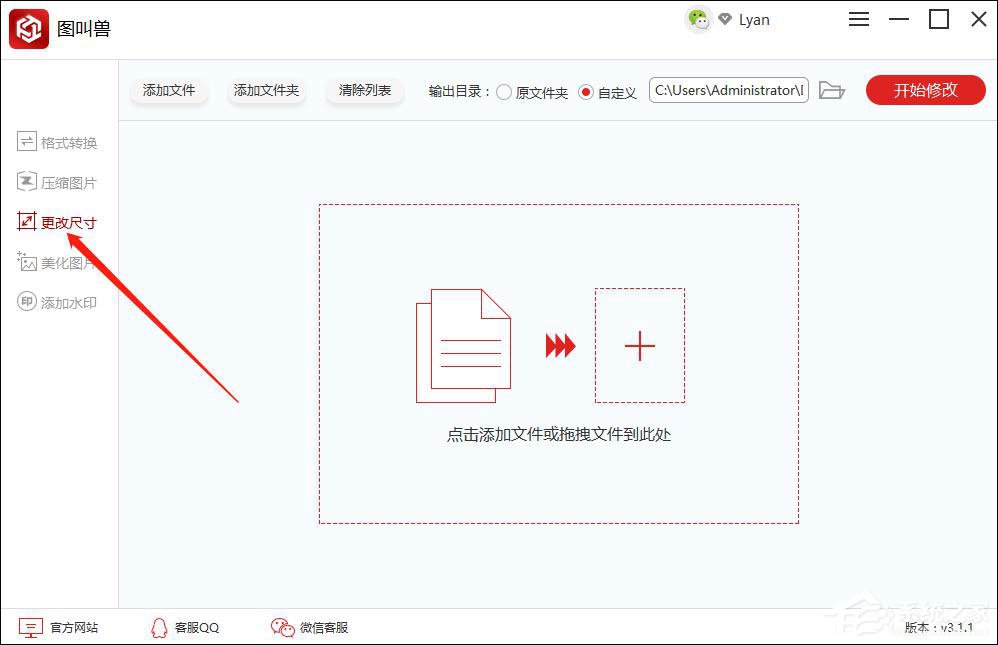
Task: Select the 美化图片 beautify tool
Action: 58,261
